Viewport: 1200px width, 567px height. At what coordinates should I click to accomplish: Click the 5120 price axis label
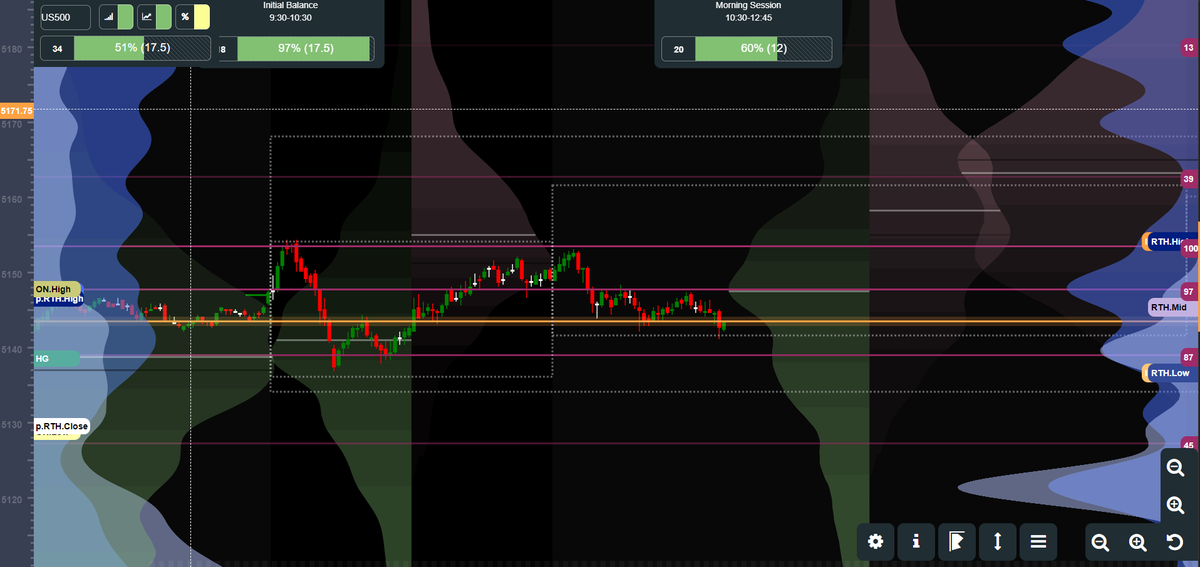point(12,498)
